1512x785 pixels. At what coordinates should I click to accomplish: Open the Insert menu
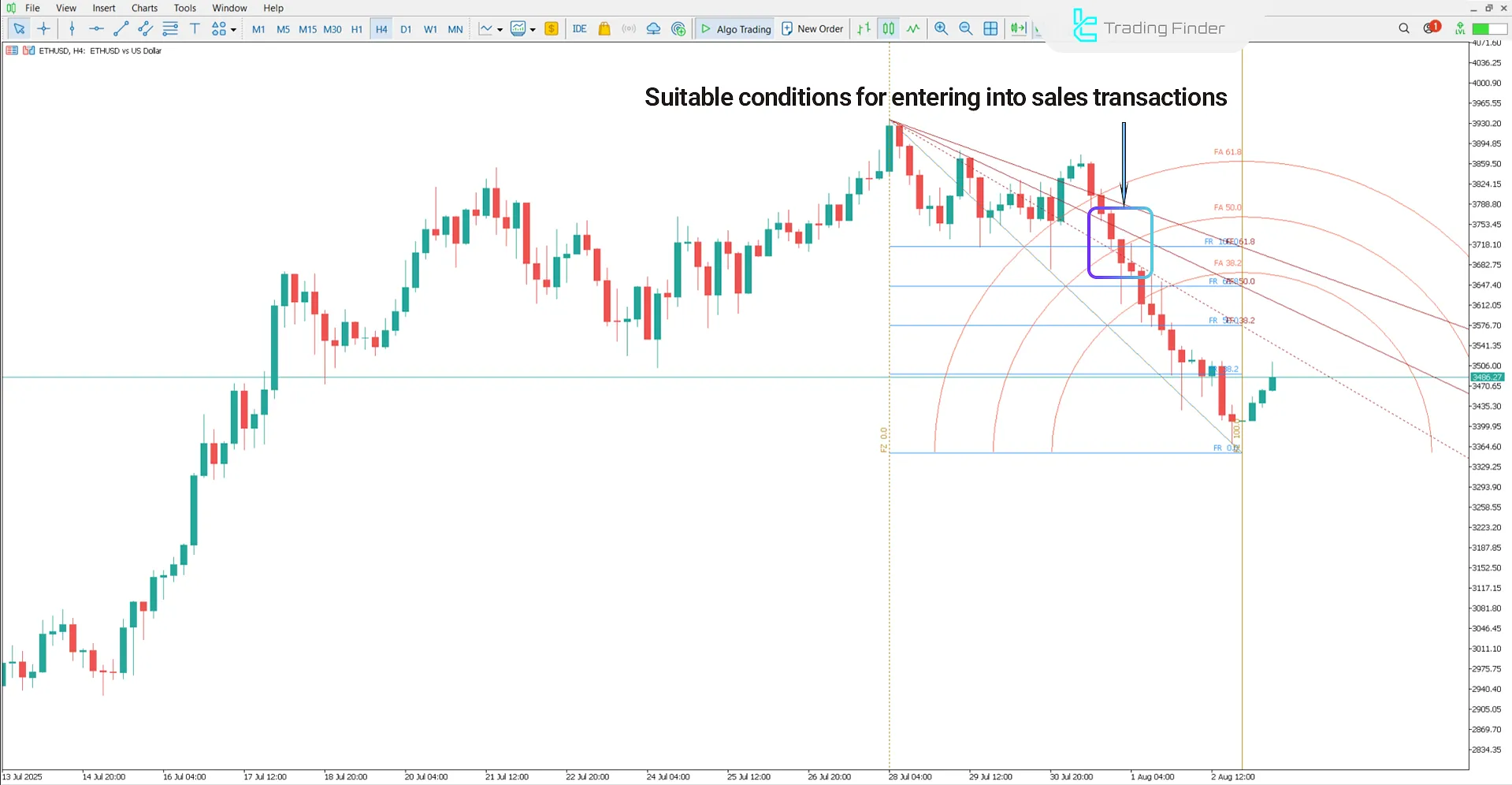tap(104, 8)
